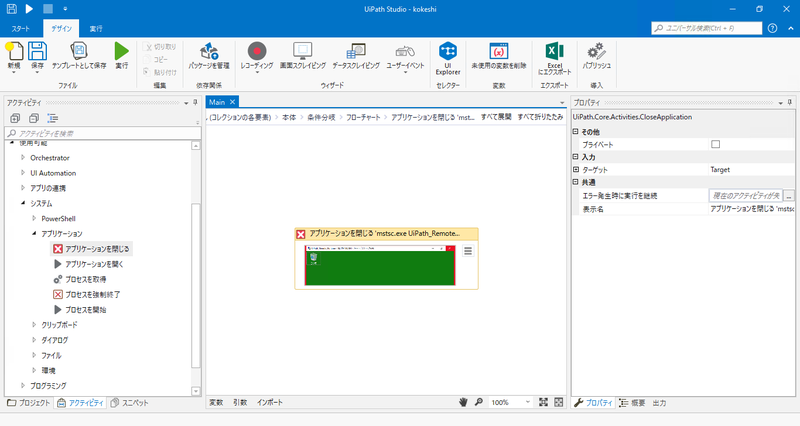Image resolution: width=800 pixels, height=426 pixels.
Task: Expand the Orchestrator category
Action: [x=23, y=158]
